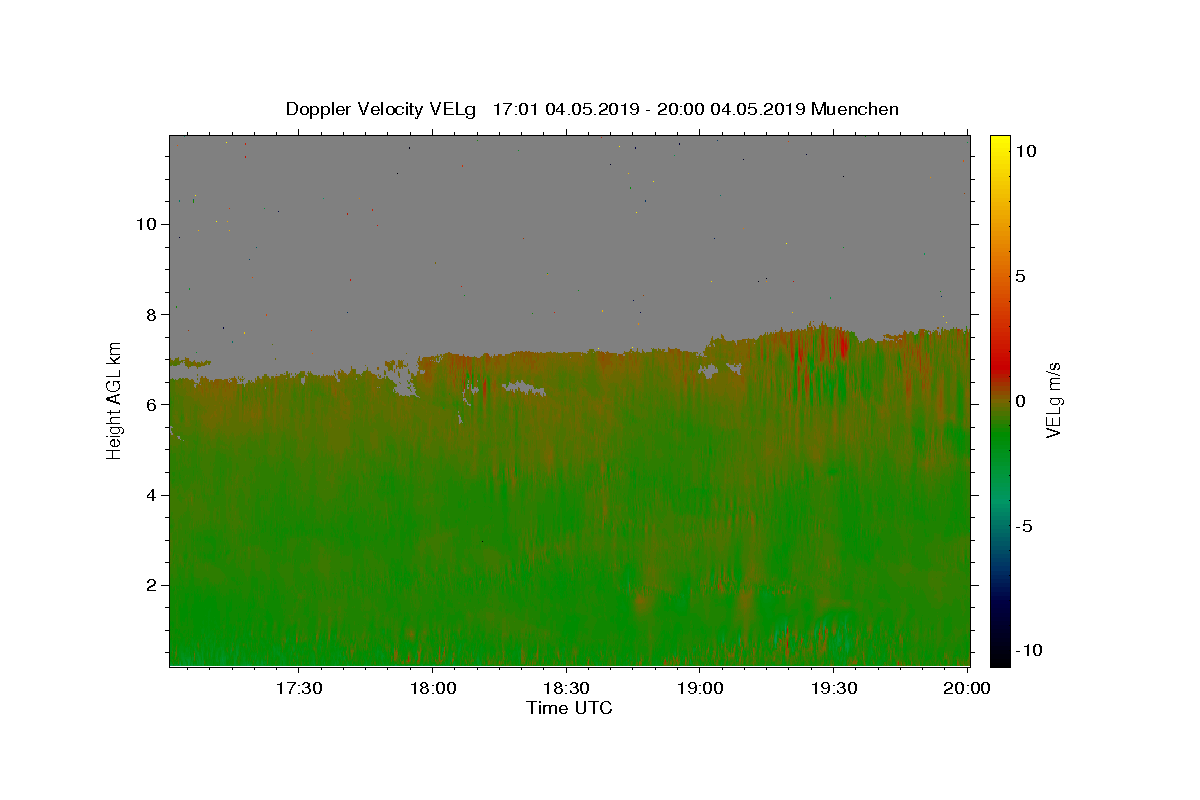Screen dimensions: 1200x800
Task: Click the end time '20:00 04.05.2019' in the title
Action: (731, 109)
